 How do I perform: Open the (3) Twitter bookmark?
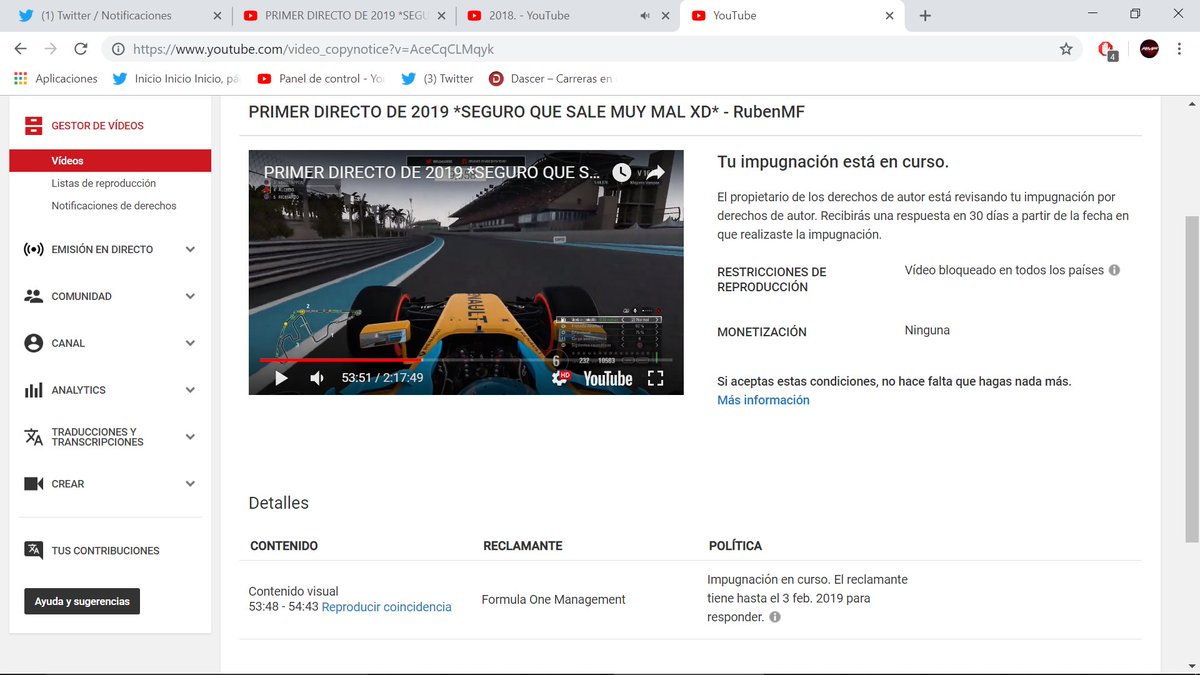click(x=437, y=78)
